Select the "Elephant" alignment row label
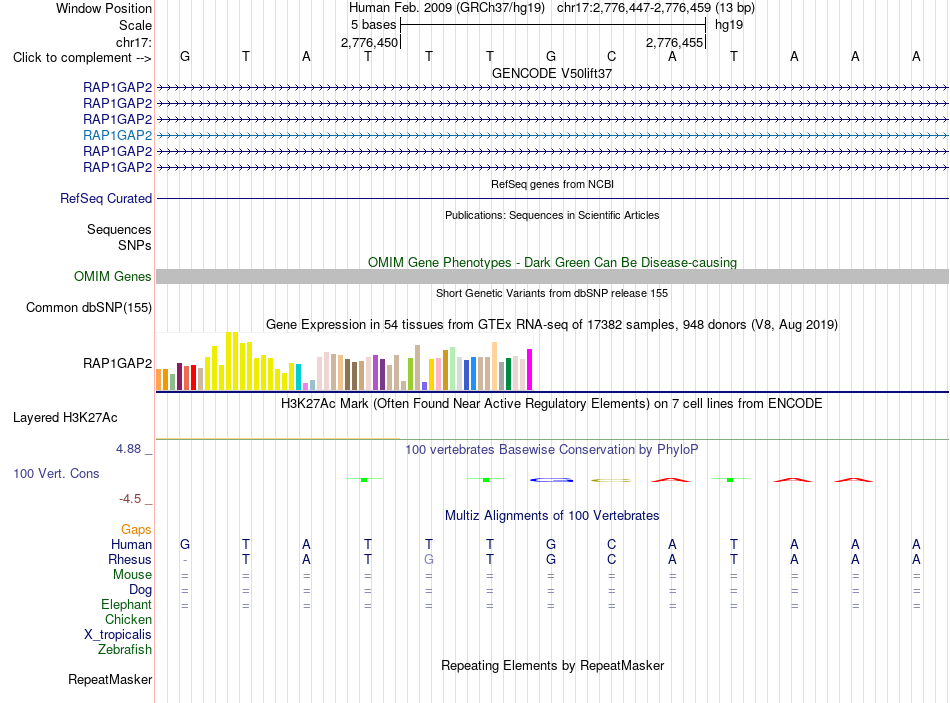950x703 pixels. 127,604
